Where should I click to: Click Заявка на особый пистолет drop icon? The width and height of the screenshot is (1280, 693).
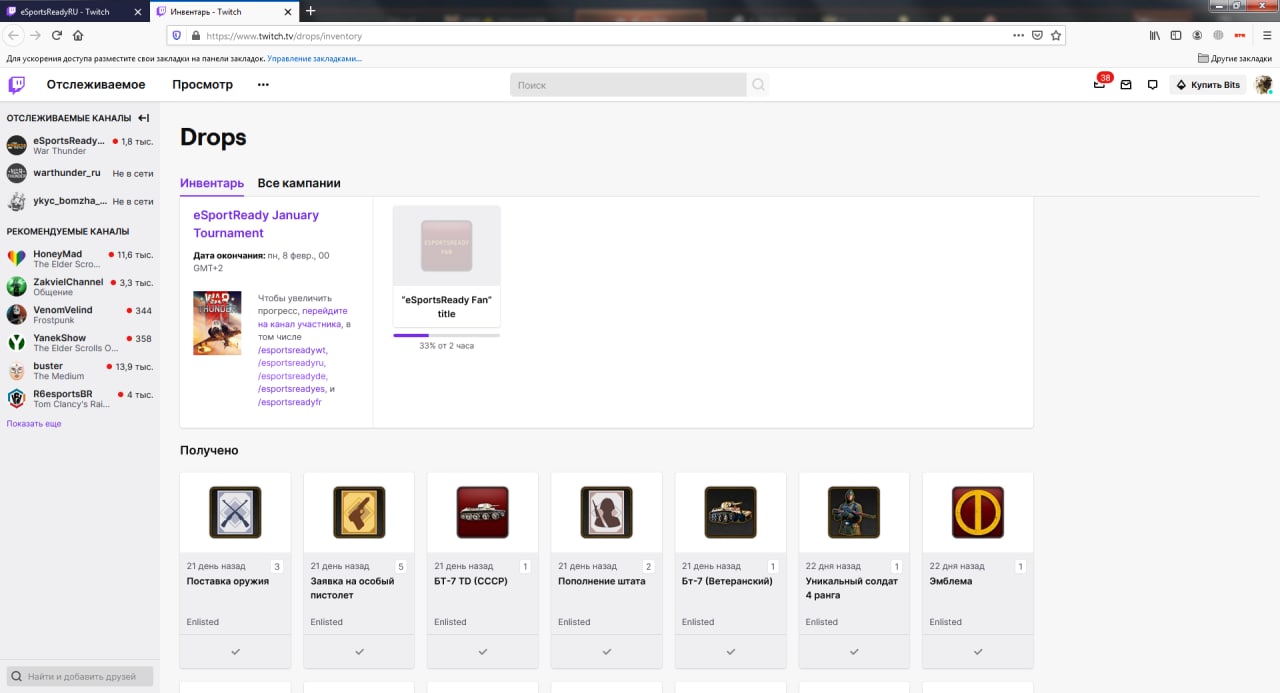pos(359,513)
